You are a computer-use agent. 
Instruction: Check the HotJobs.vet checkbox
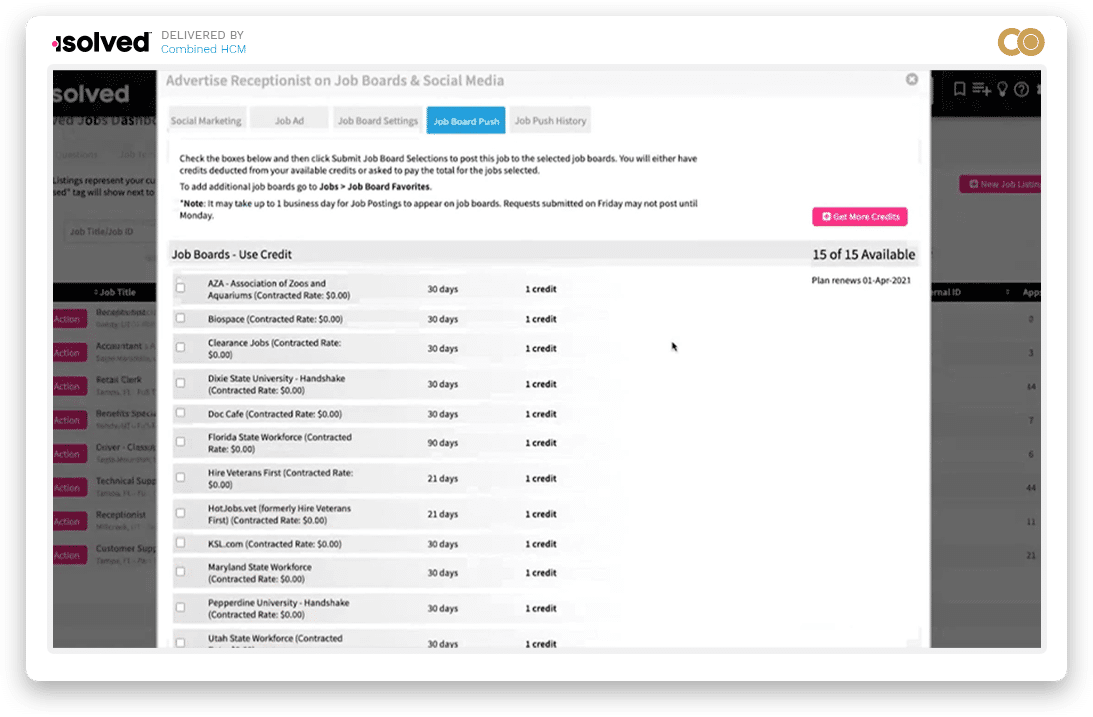click(181, 513)
